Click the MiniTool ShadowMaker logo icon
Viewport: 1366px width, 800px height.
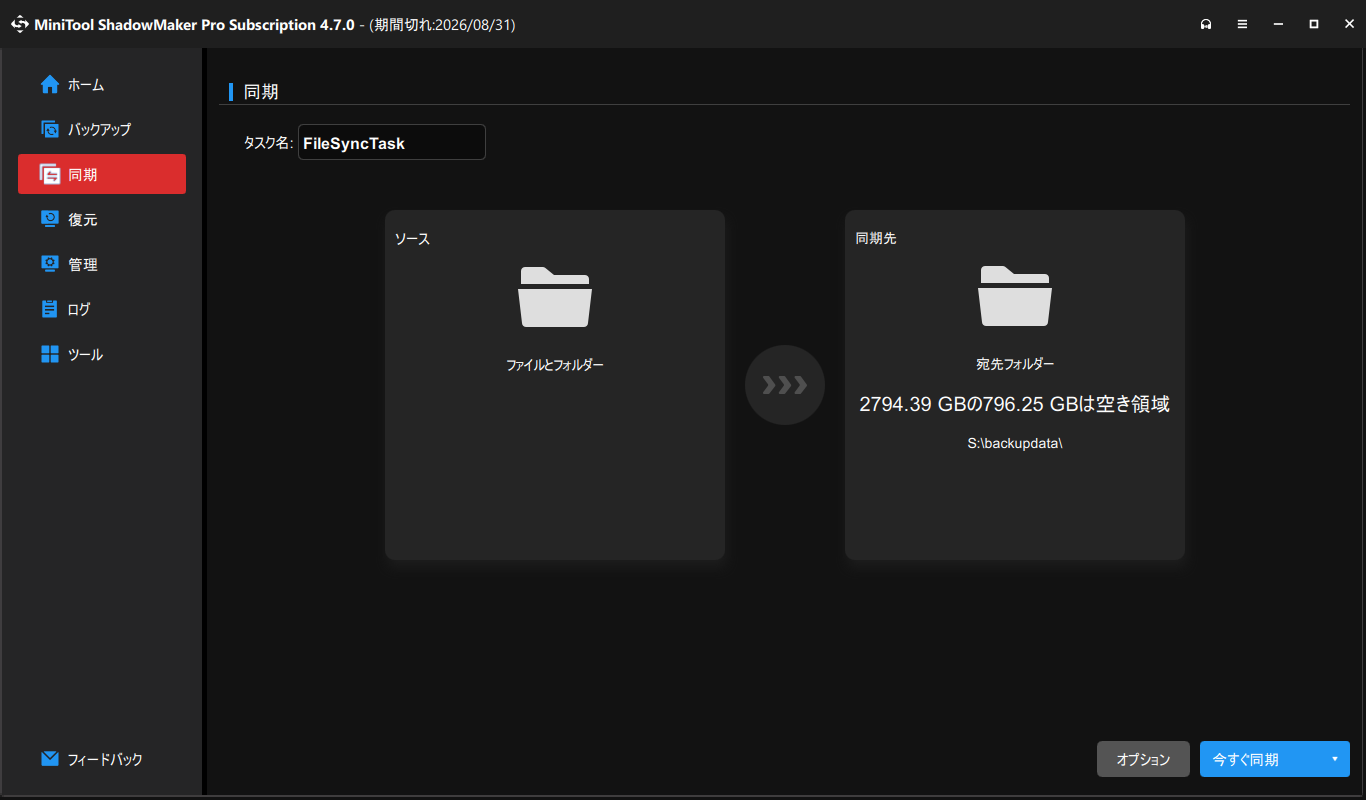(19, 24)
